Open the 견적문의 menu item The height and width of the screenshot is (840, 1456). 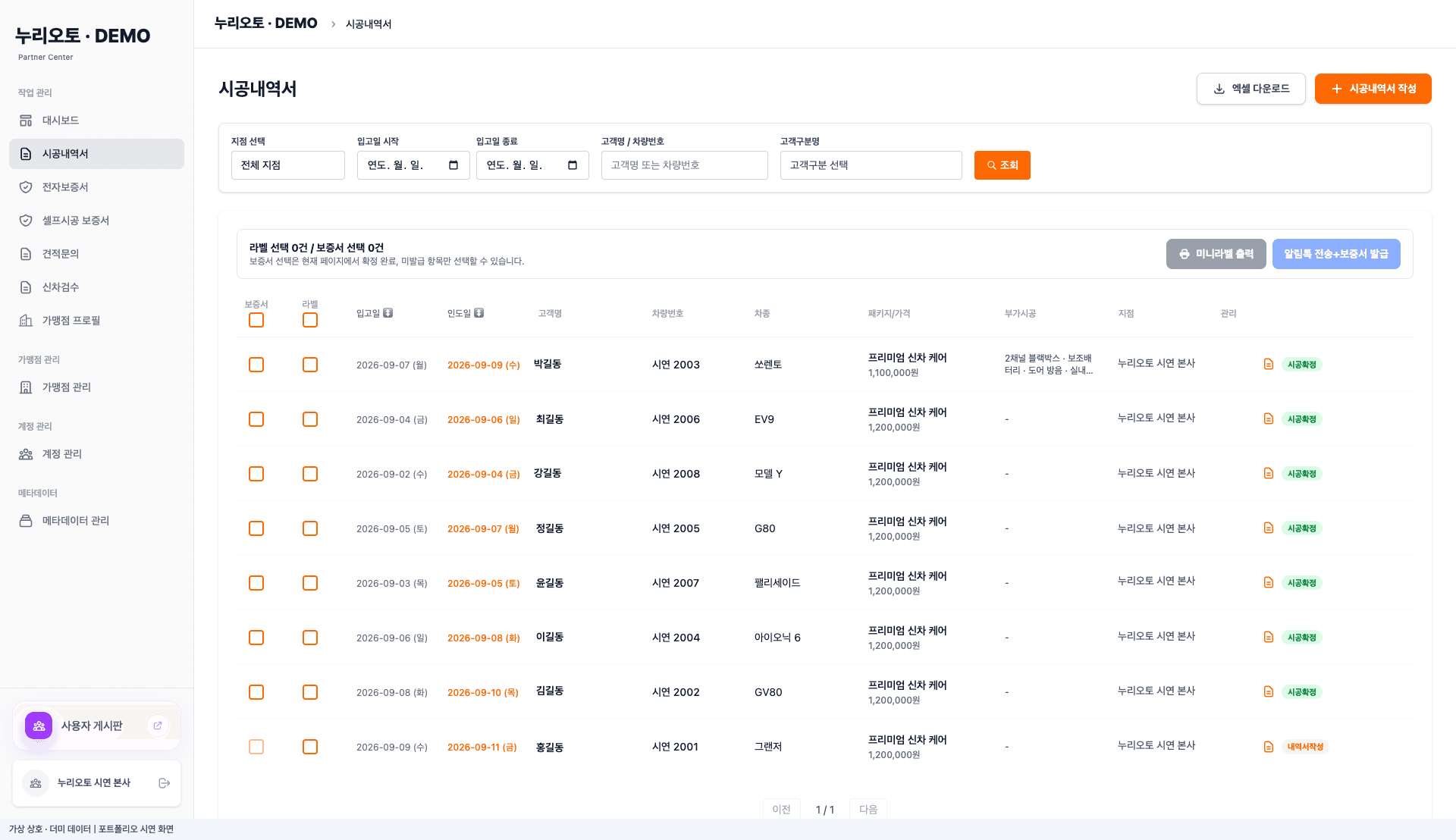96,254
